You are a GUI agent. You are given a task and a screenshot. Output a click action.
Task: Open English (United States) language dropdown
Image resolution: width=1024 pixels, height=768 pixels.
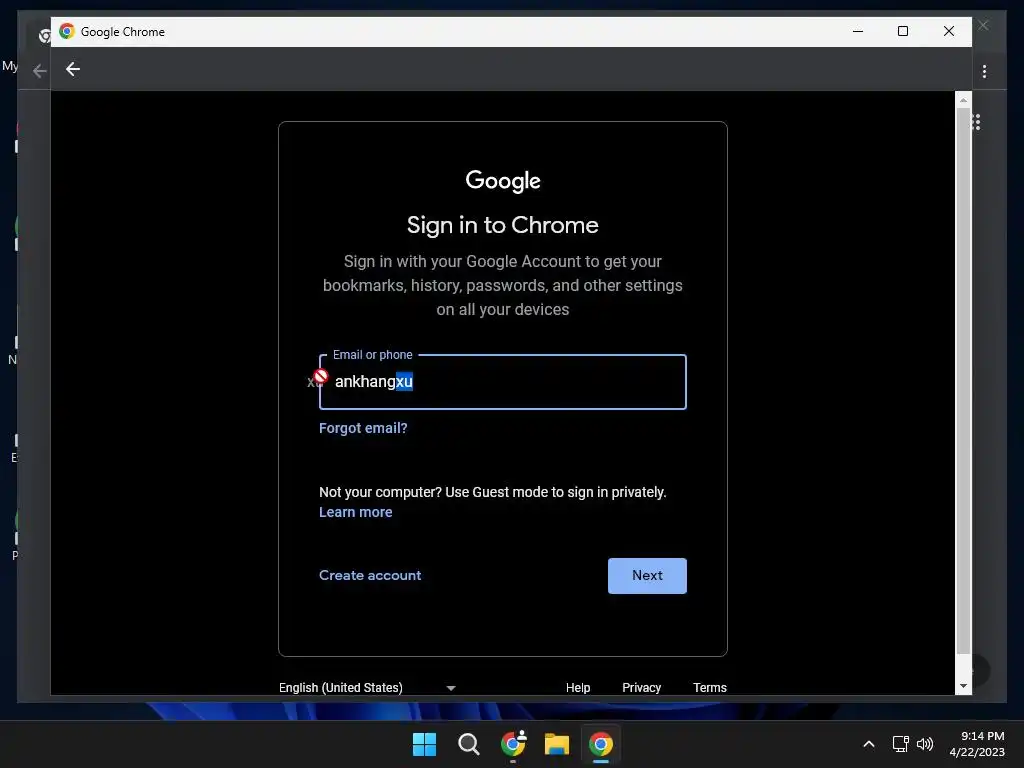[x=368, y=688]
